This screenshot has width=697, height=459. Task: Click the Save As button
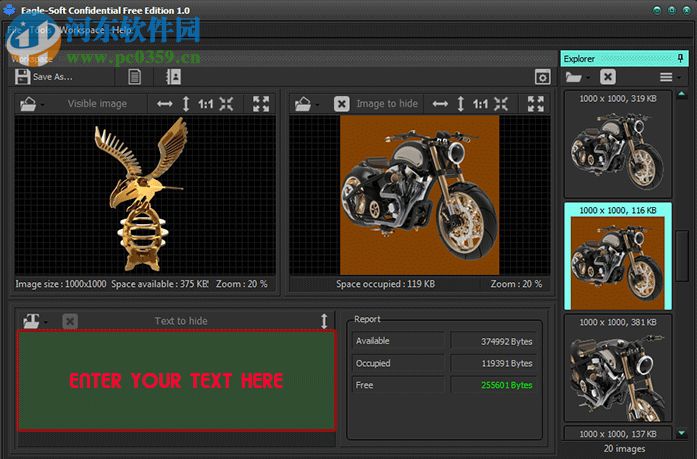tap(43, 77)
